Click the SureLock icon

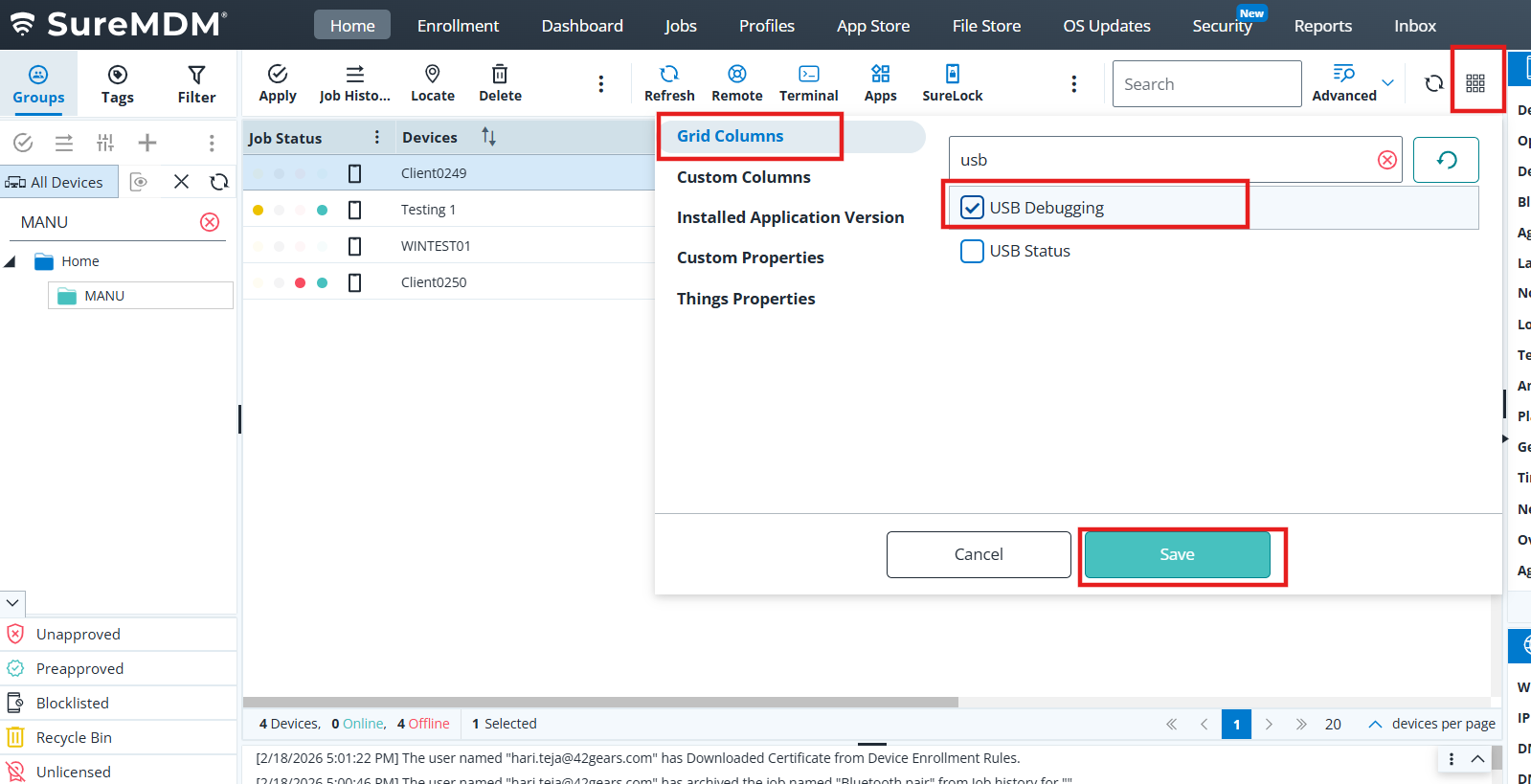pyautogui.click(x=952, y=82)
